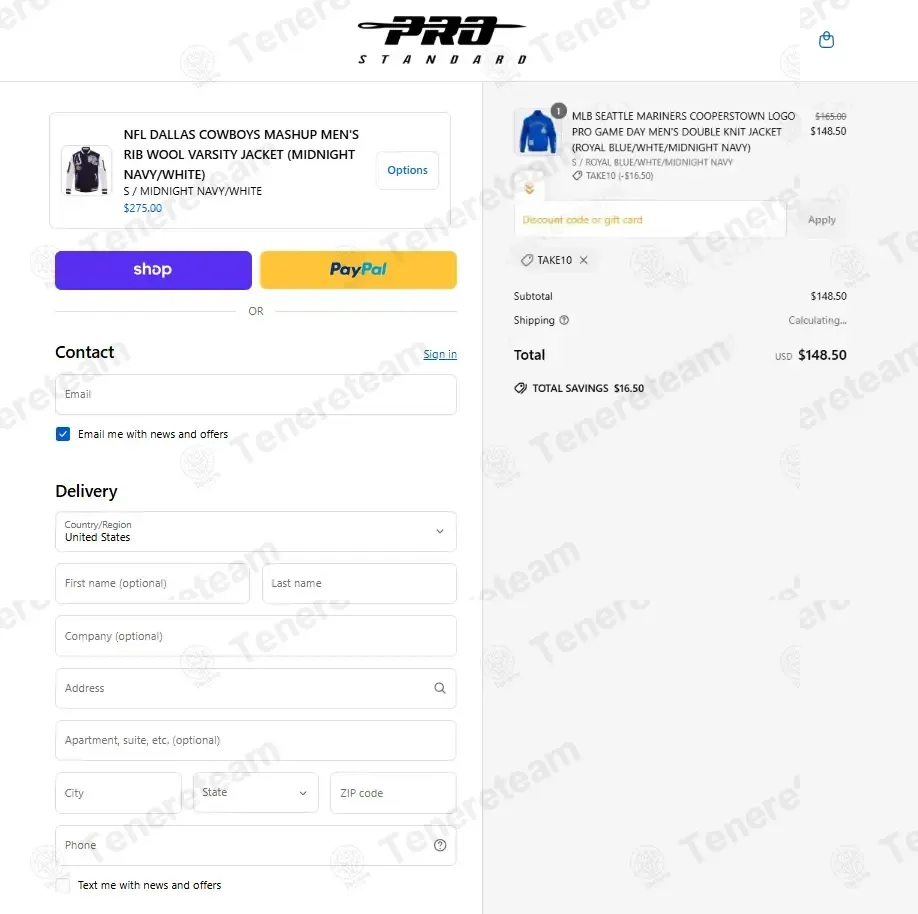Uncheck Email me with news and offers

pos(63,434)
